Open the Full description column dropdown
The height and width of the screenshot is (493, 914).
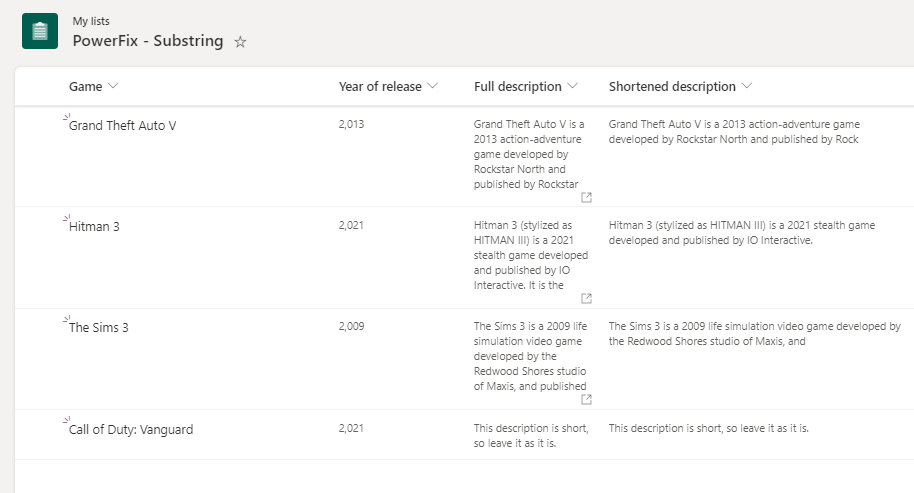[x=572, y=86]
